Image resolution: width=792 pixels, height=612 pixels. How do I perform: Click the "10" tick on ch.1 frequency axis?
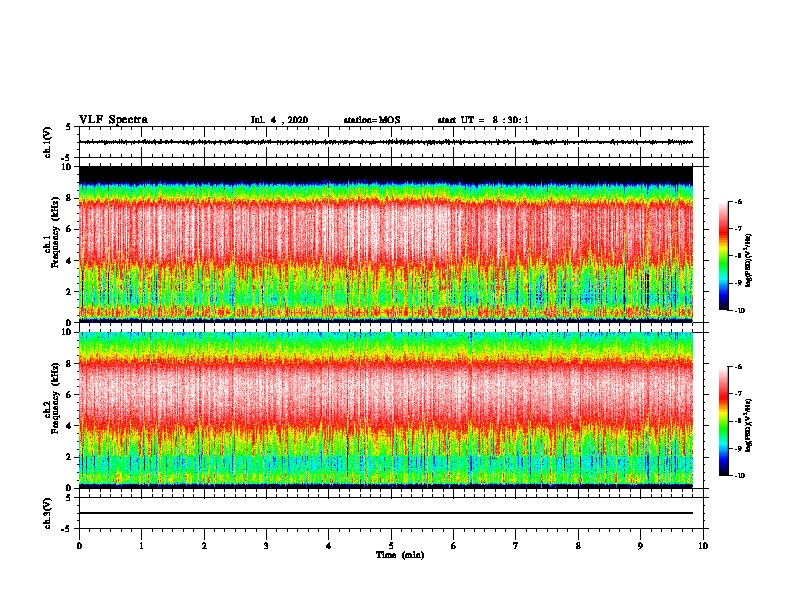click(68, 167)
